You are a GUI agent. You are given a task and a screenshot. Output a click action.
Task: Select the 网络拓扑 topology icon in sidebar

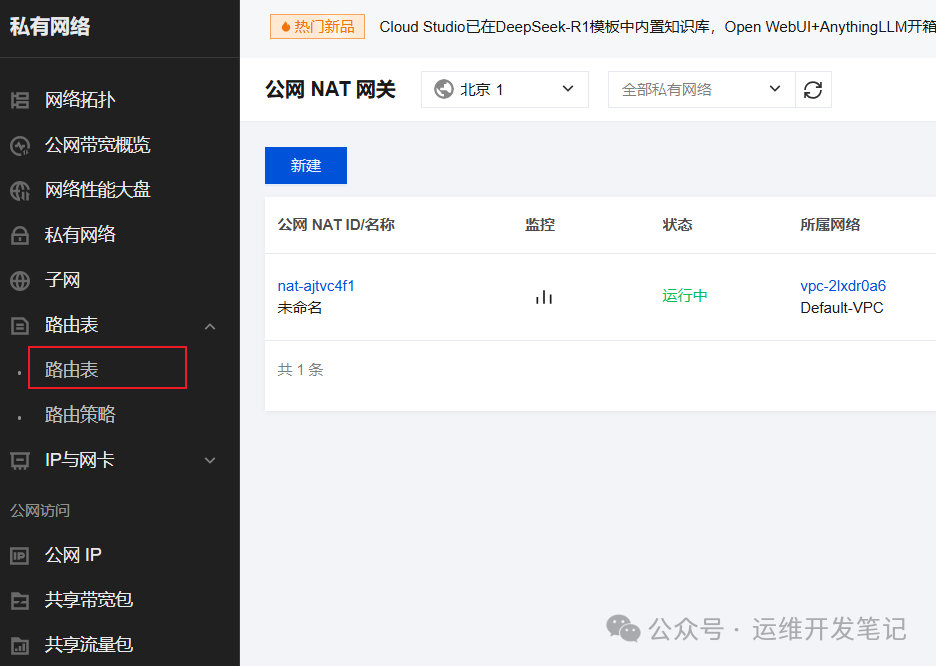click(22, 100)
